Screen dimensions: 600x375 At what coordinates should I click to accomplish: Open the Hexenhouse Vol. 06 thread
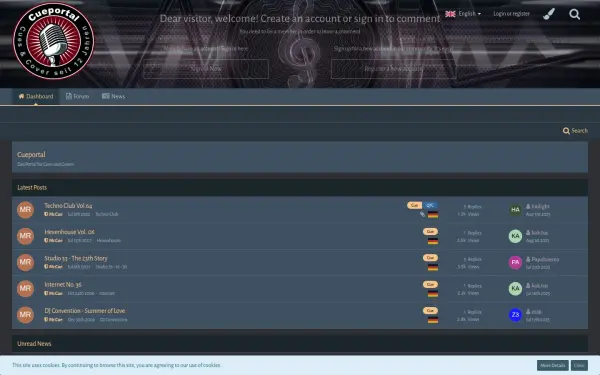click(69, 232)
